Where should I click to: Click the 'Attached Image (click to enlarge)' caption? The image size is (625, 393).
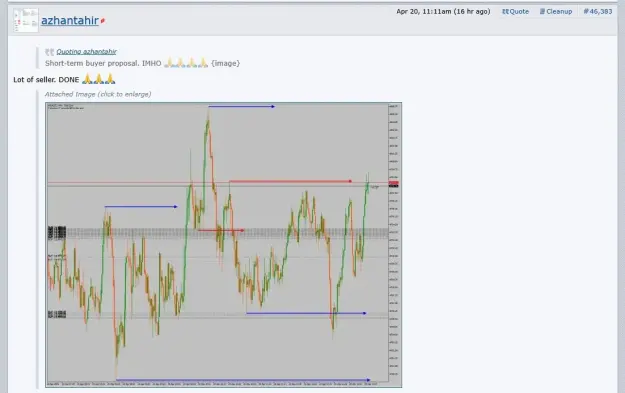tap(98, 94)
